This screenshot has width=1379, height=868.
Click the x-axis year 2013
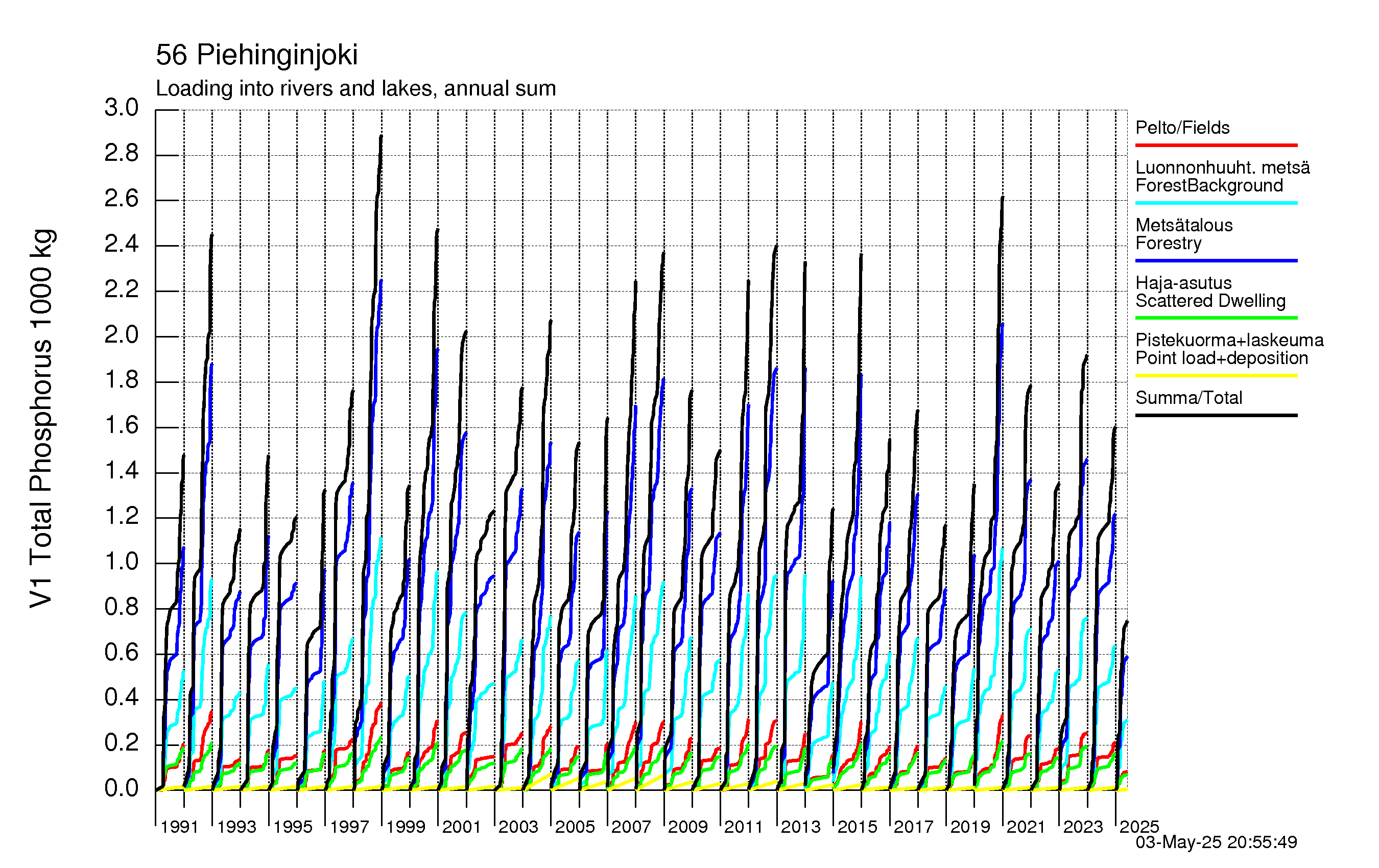[801, 827]
